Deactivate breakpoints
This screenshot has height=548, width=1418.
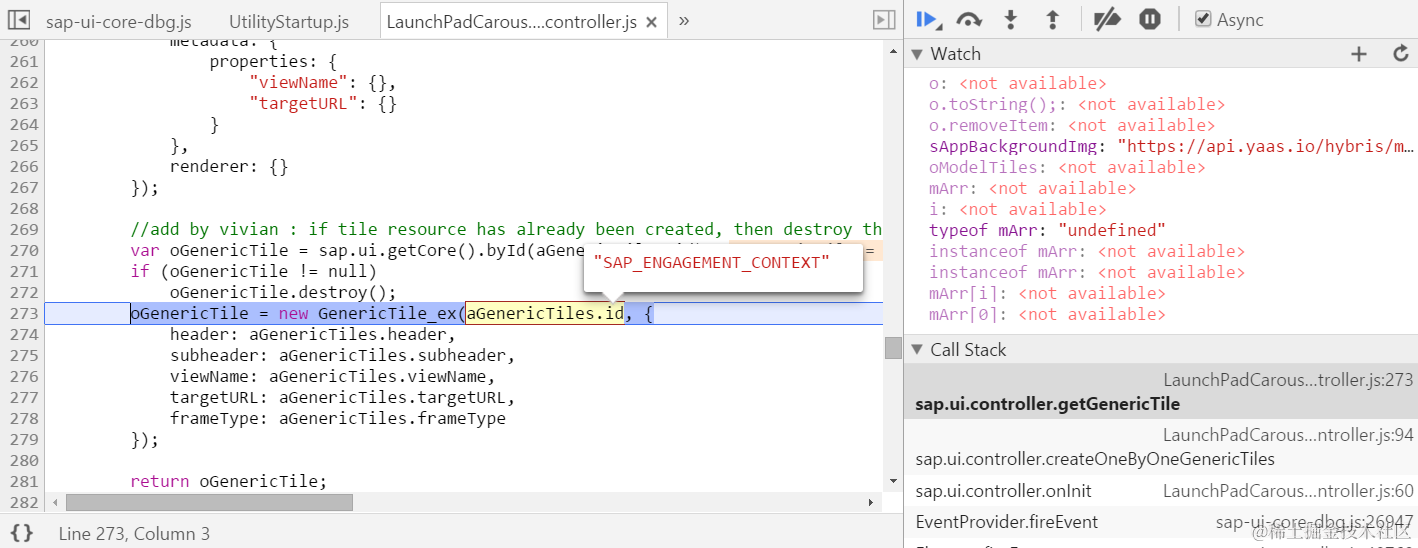(1107, 19)
